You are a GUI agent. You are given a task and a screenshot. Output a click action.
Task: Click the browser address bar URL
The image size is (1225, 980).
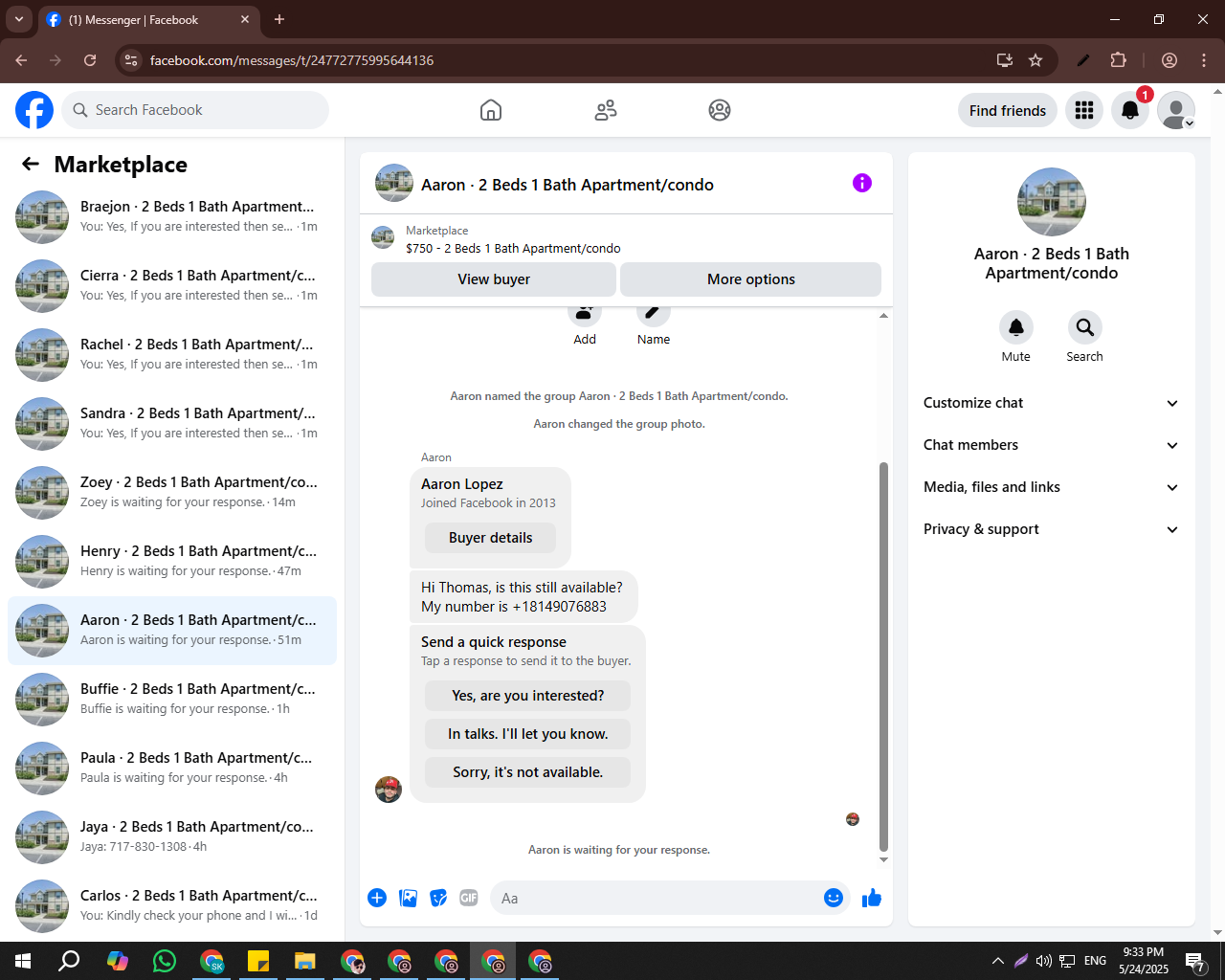coord(292,60)
